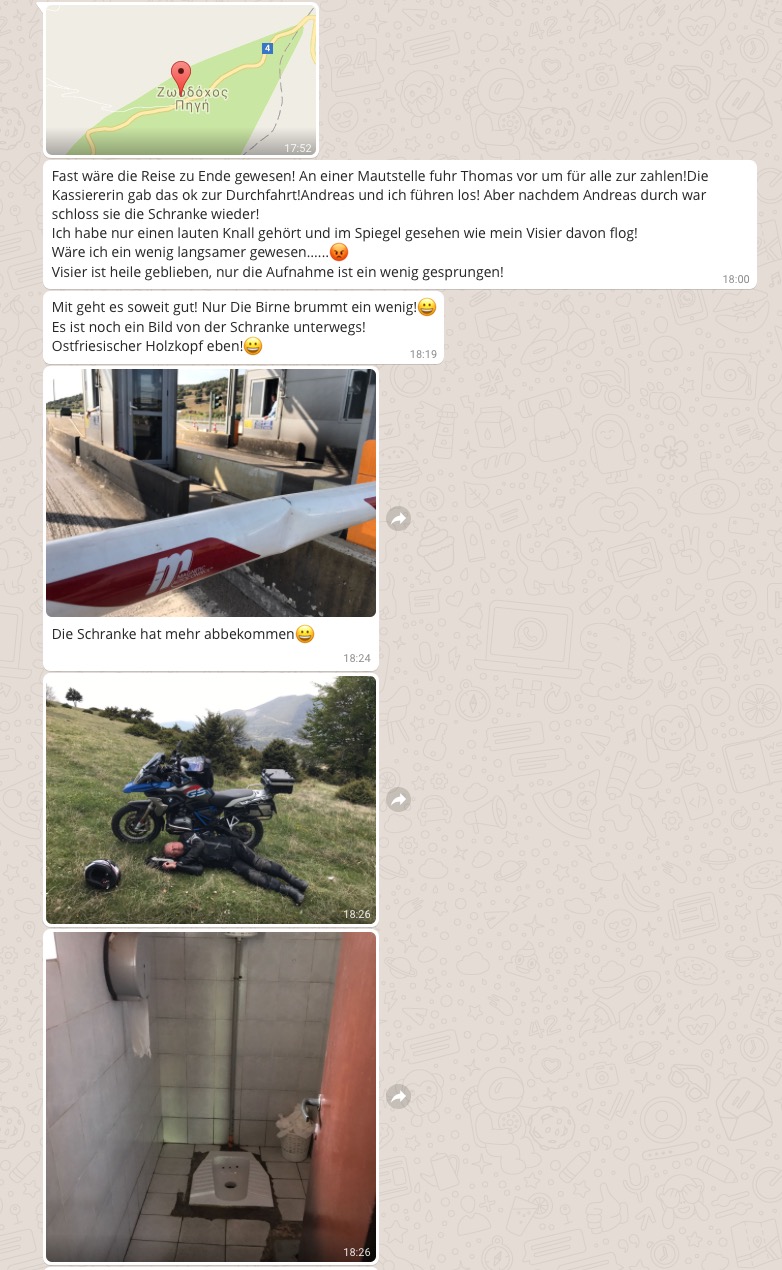Select the 'Mit geht es soweit gut' message

(x=243, y=327)
